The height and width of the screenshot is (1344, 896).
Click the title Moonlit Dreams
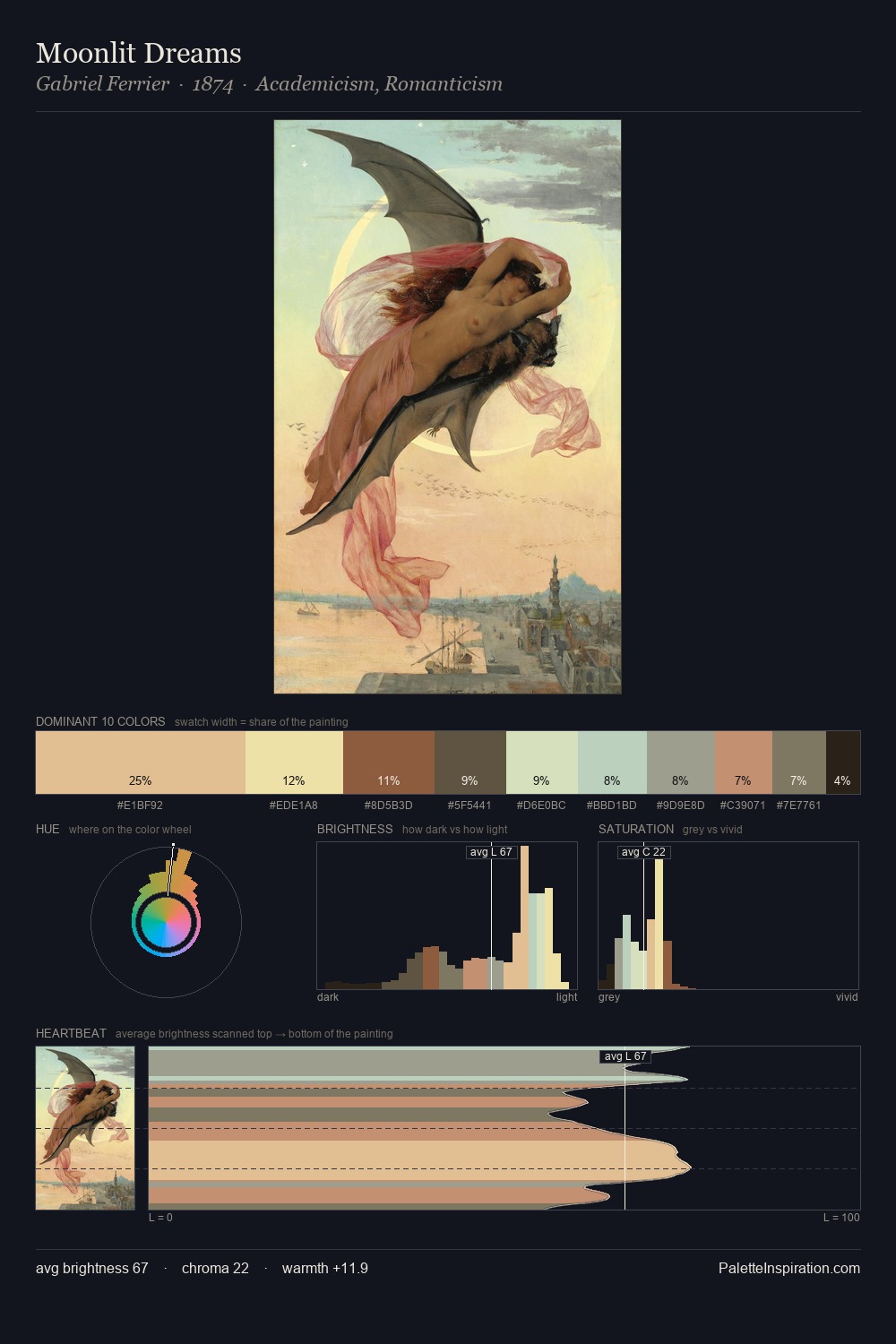[x=139, y=53]
